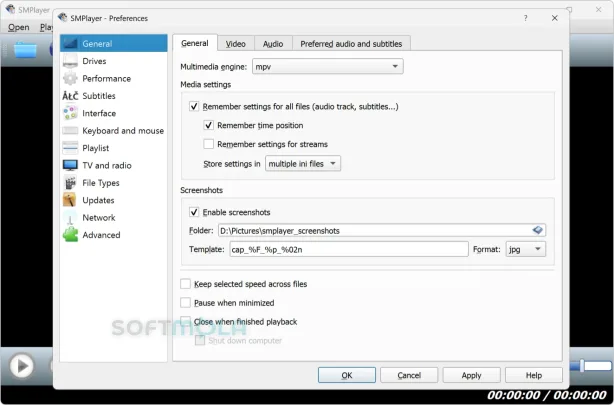Enable Remember settings for streams
614x405 pixels.
click(x=209, y=144)
